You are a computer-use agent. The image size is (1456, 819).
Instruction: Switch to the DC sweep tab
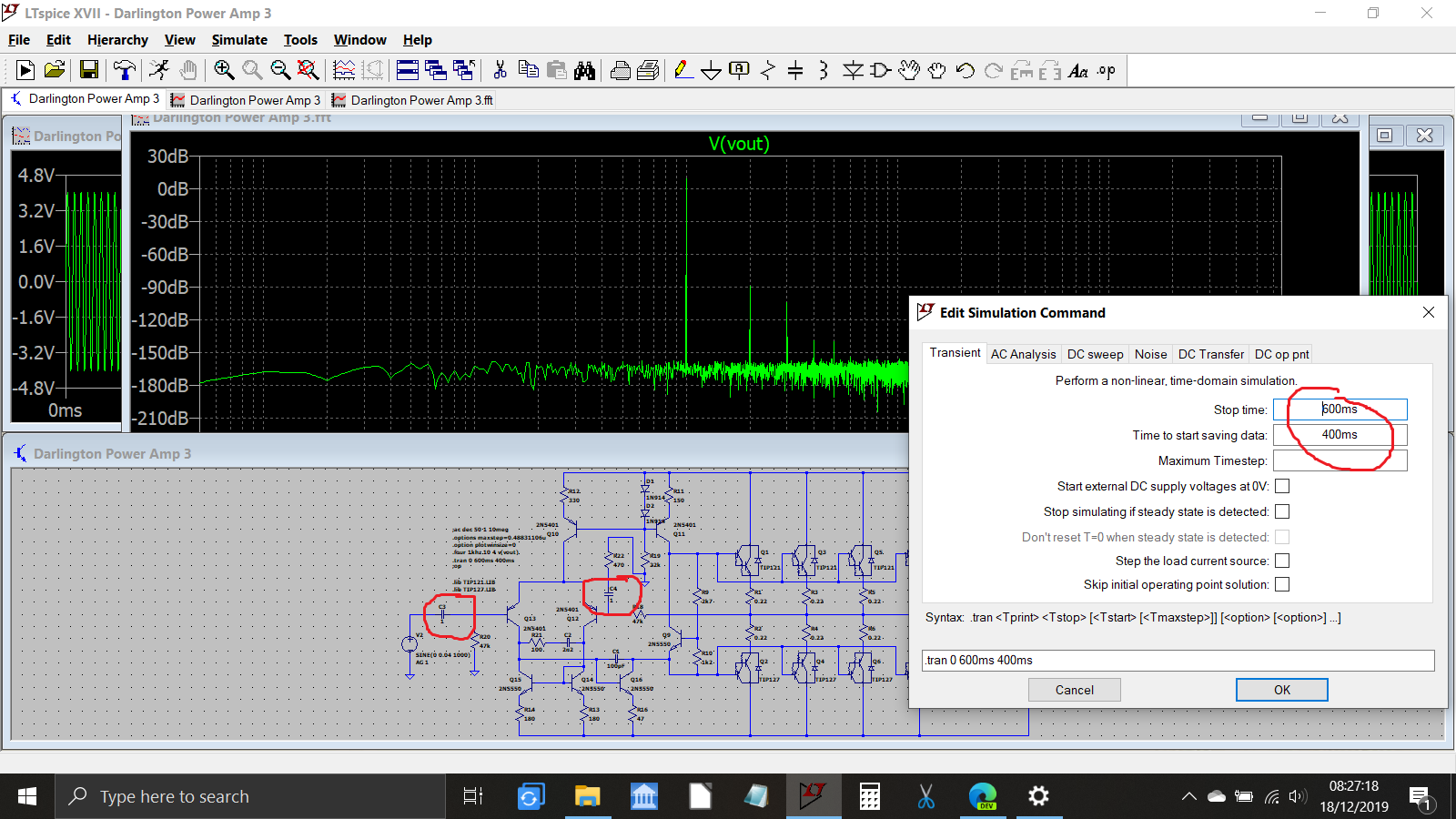(1096, 354)
